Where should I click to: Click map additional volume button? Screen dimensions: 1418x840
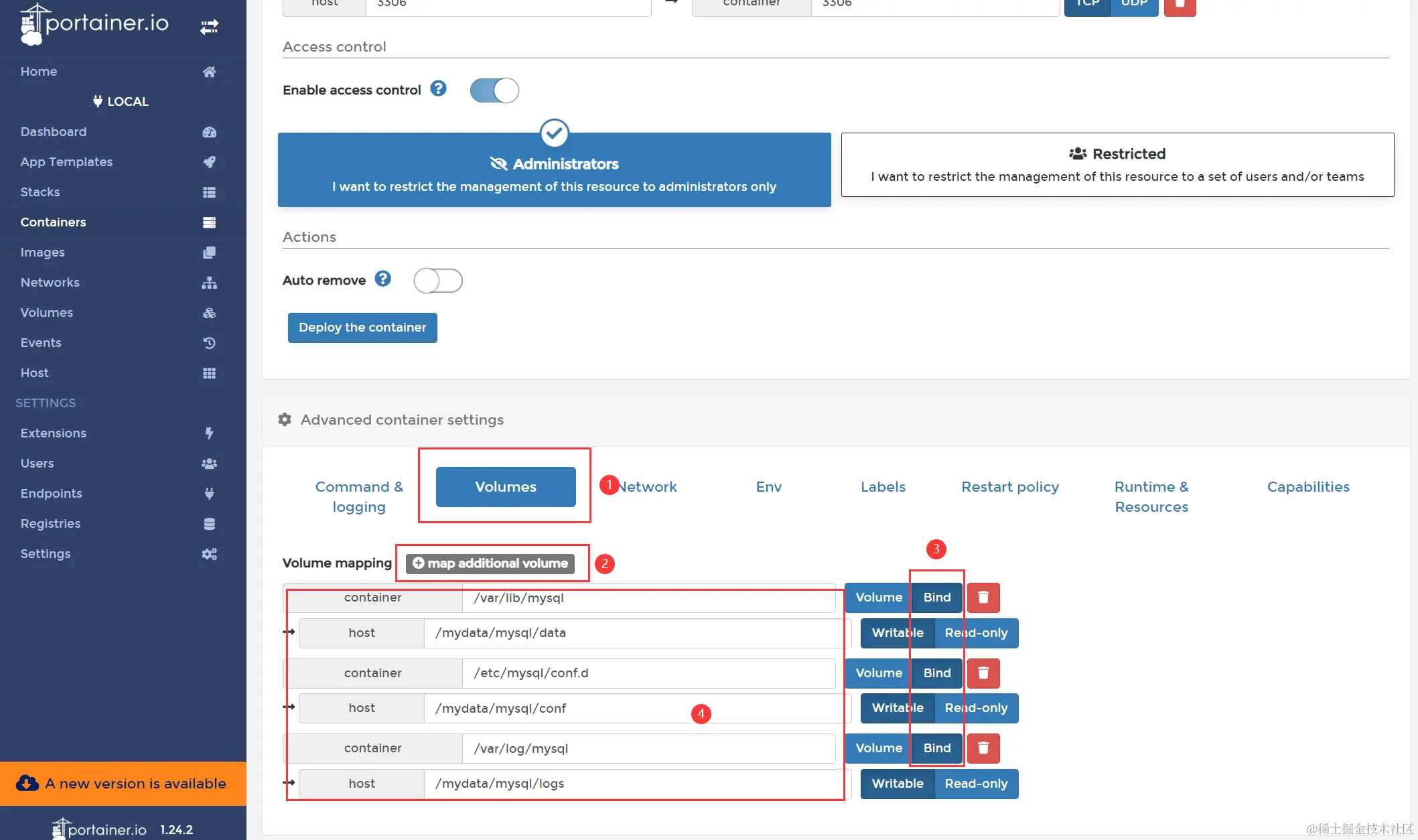(x=490, y=563)
